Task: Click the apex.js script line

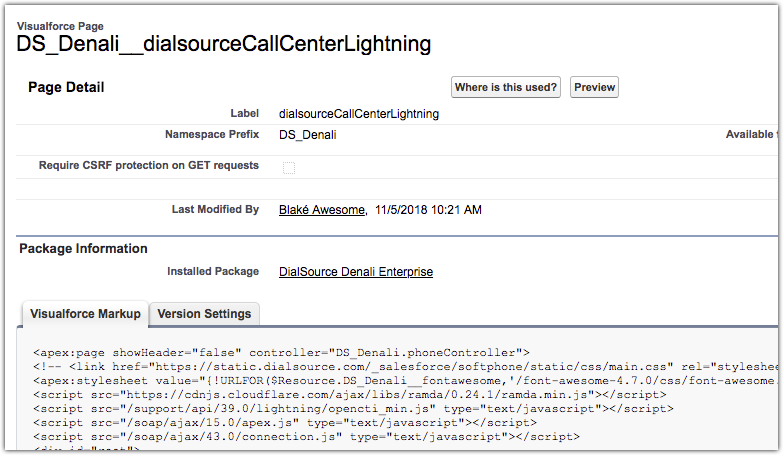Action: [285, 423]
